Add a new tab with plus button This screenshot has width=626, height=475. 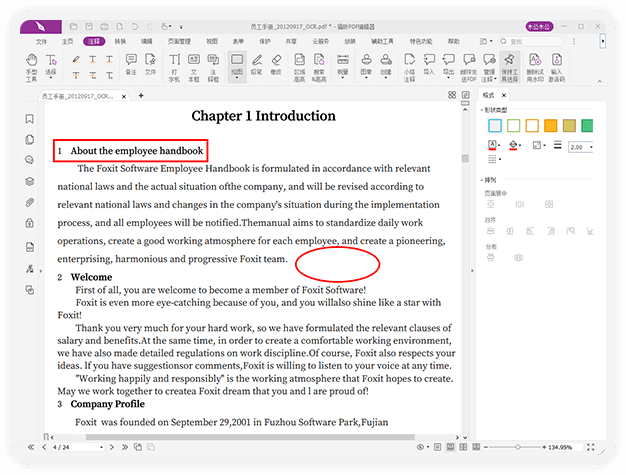tap(141, 96)
